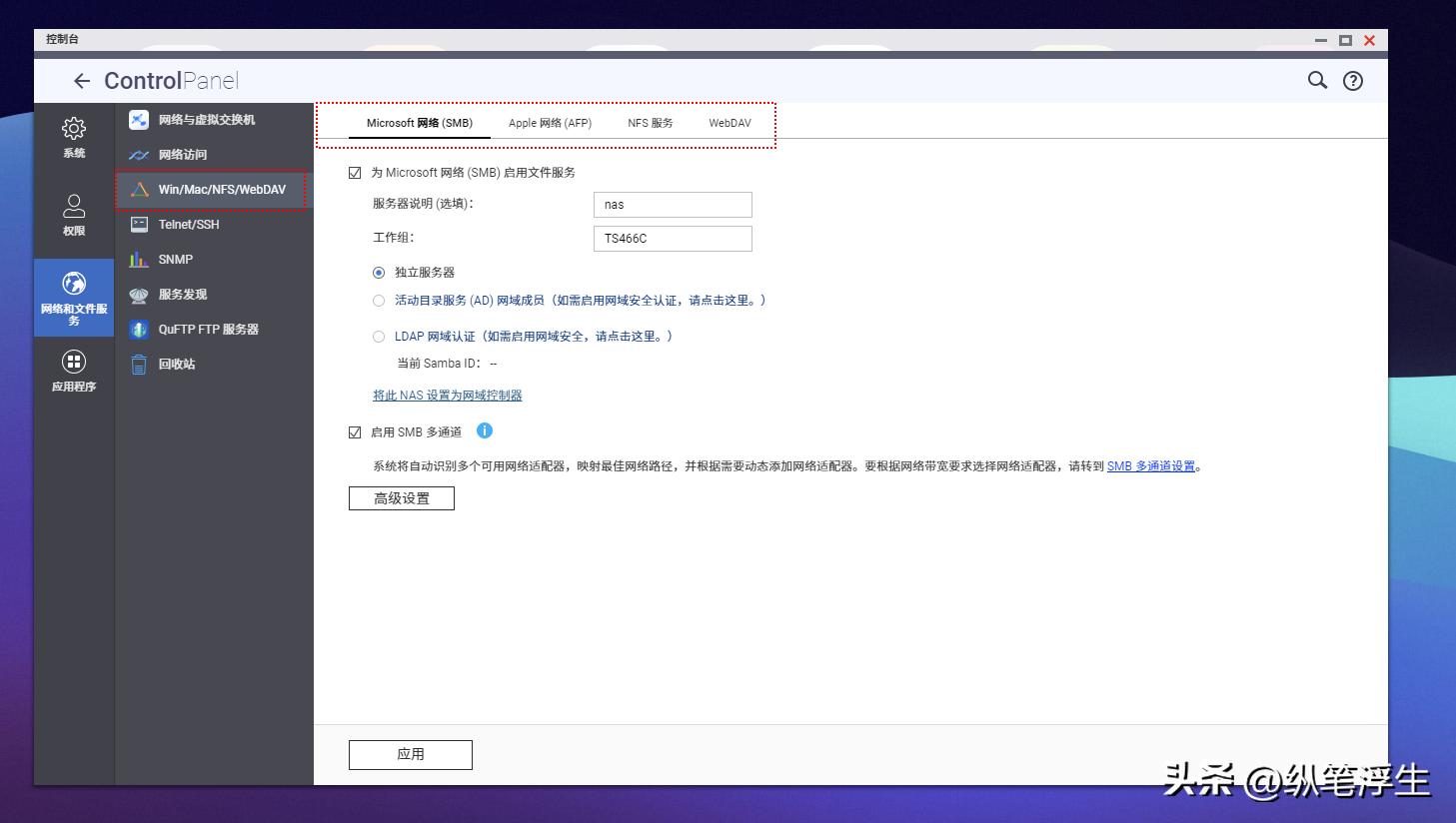
Task: Click the help question mark icon
Action: coord(1352,80)
